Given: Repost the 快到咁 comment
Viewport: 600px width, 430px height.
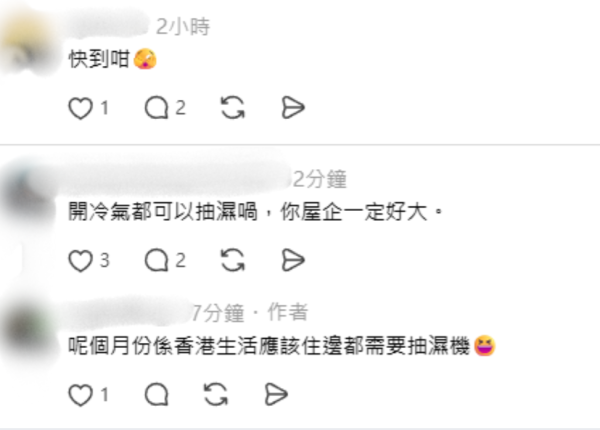Looking at the screenshot, I should (233, 108).
